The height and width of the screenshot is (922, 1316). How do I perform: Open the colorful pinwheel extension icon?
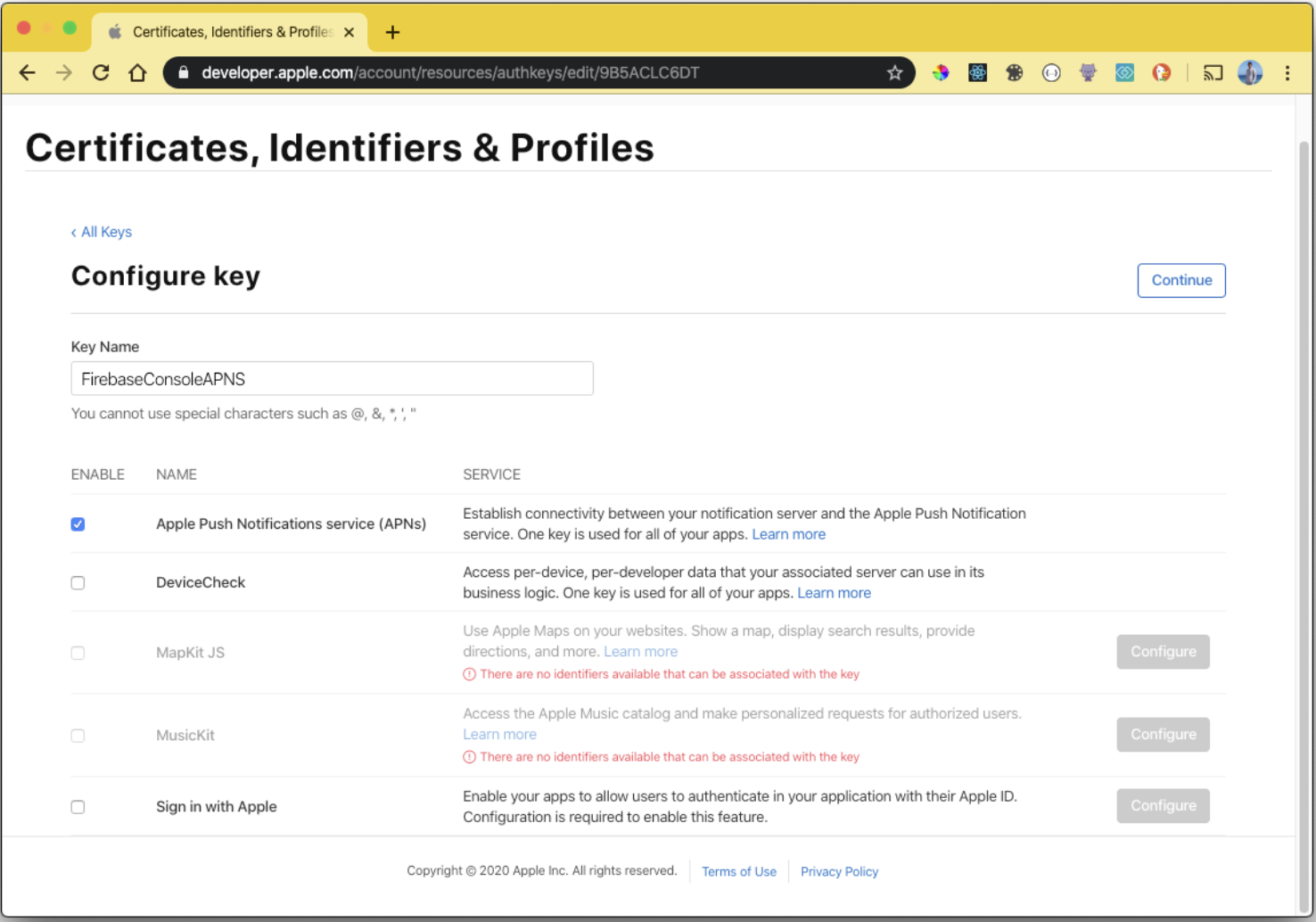point(941,73)
